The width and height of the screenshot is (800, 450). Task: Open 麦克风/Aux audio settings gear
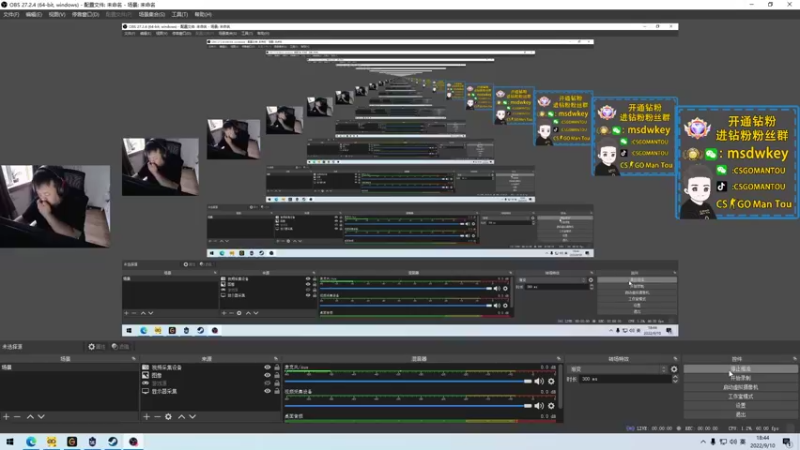click(x=551, y=381)
